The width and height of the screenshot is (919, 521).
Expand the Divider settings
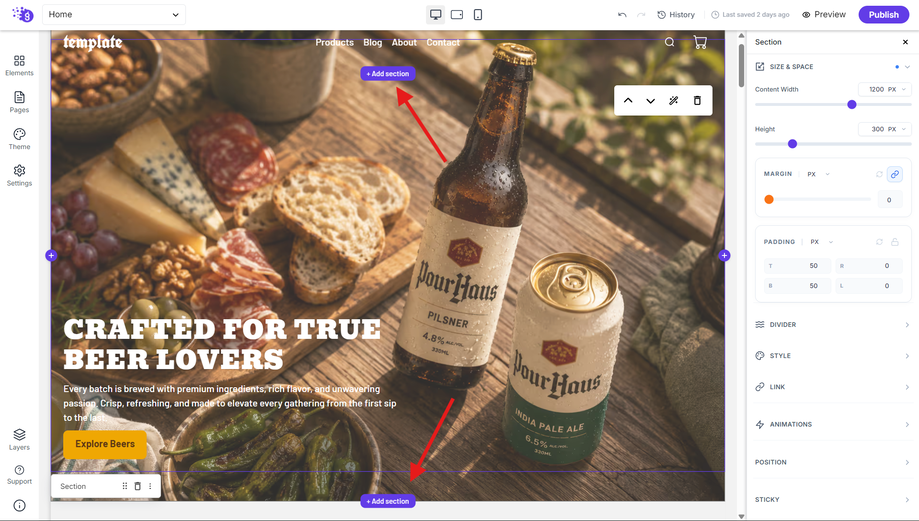832,325
